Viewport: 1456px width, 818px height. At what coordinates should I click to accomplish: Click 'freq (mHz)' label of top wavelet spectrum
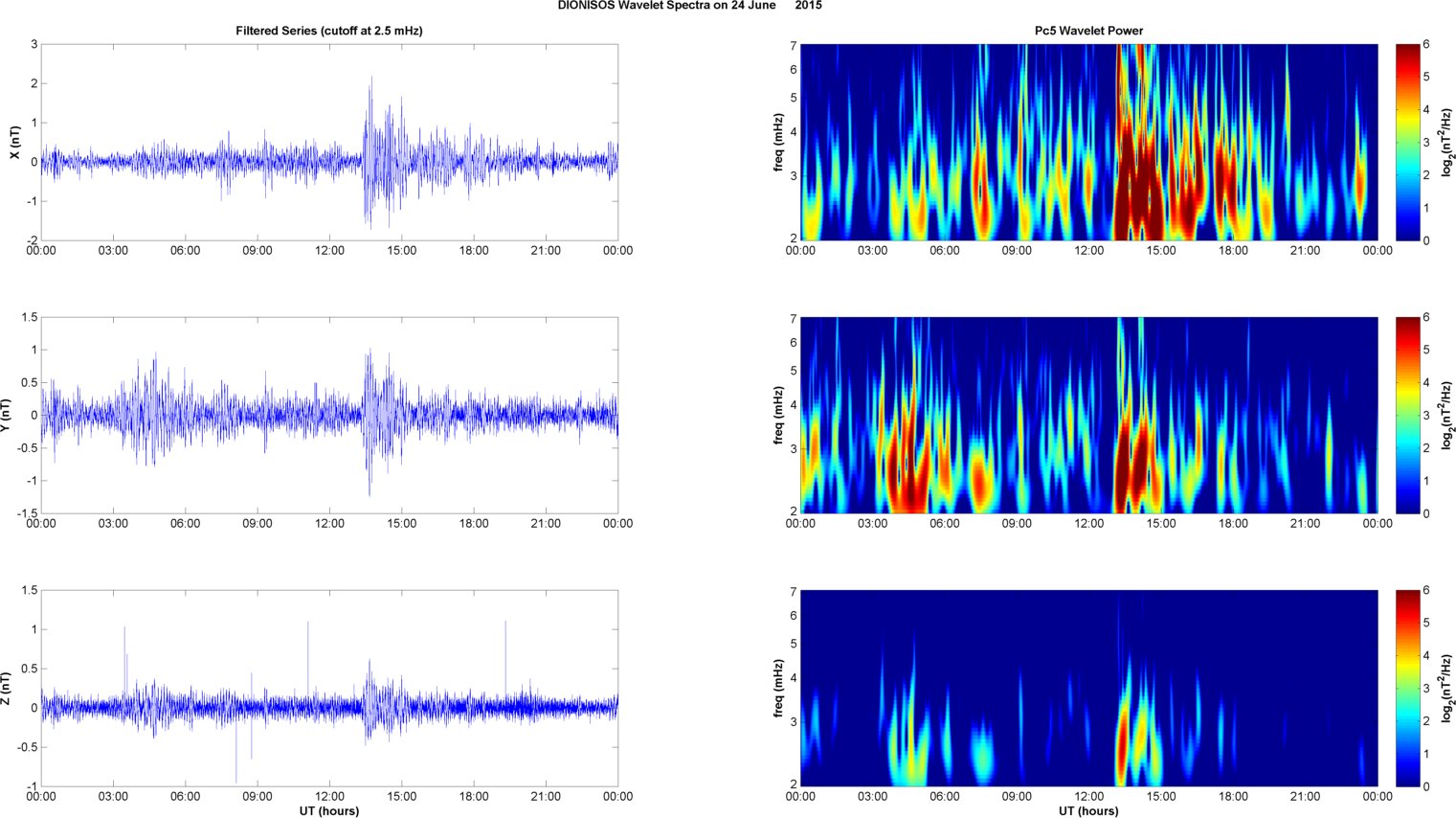point(778,143)
